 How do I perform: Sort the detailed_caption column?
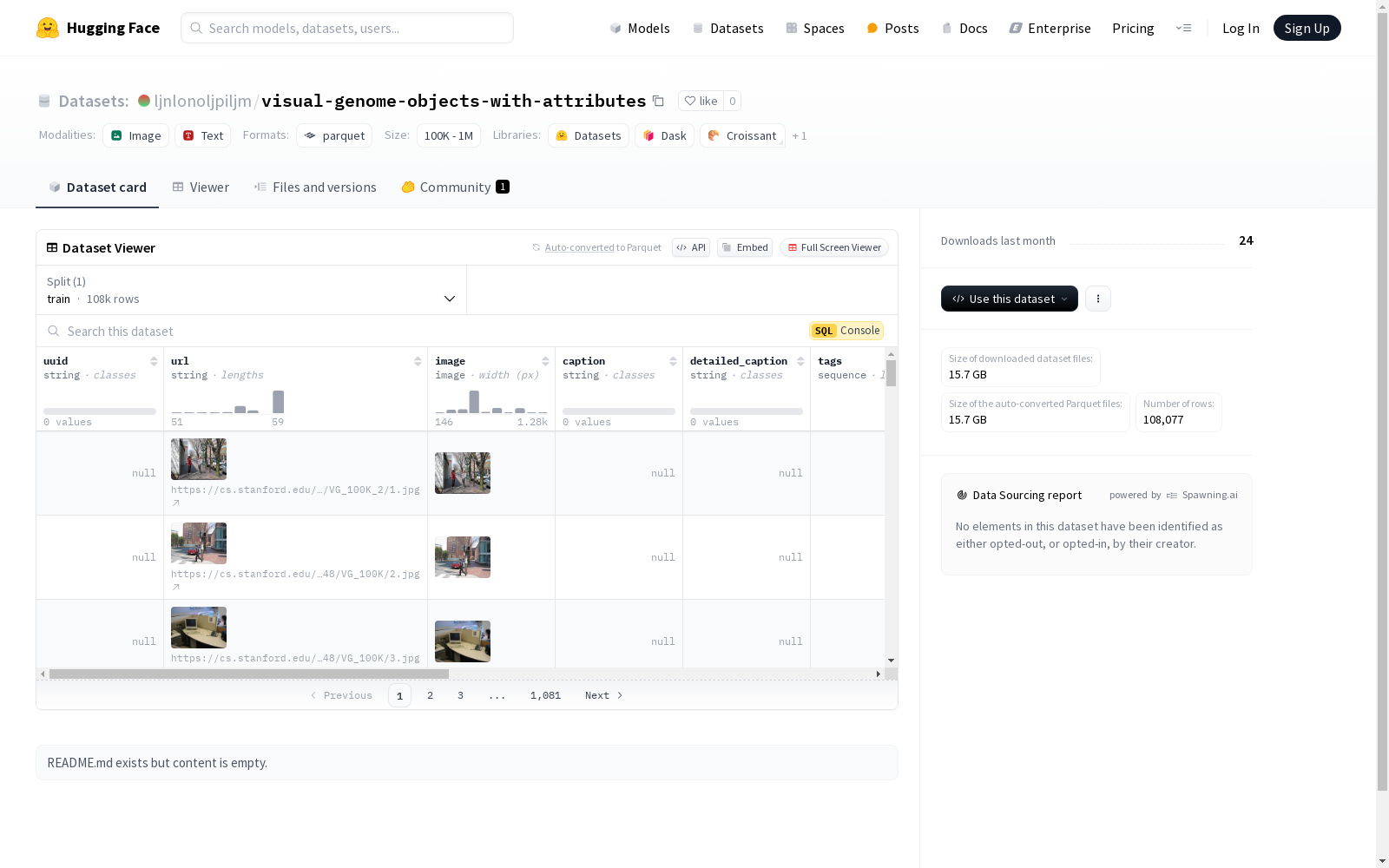(x=800, y=361)
